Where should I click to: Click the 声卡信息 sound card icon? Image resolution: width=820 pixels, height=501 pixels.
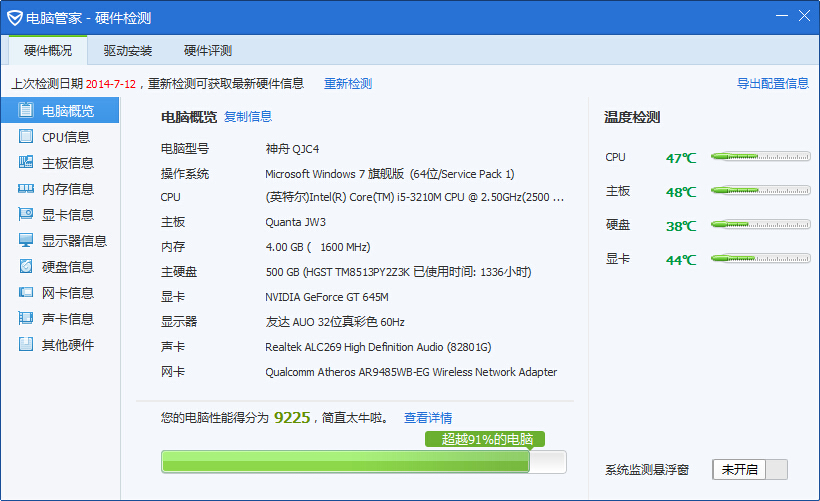point(26,318)
